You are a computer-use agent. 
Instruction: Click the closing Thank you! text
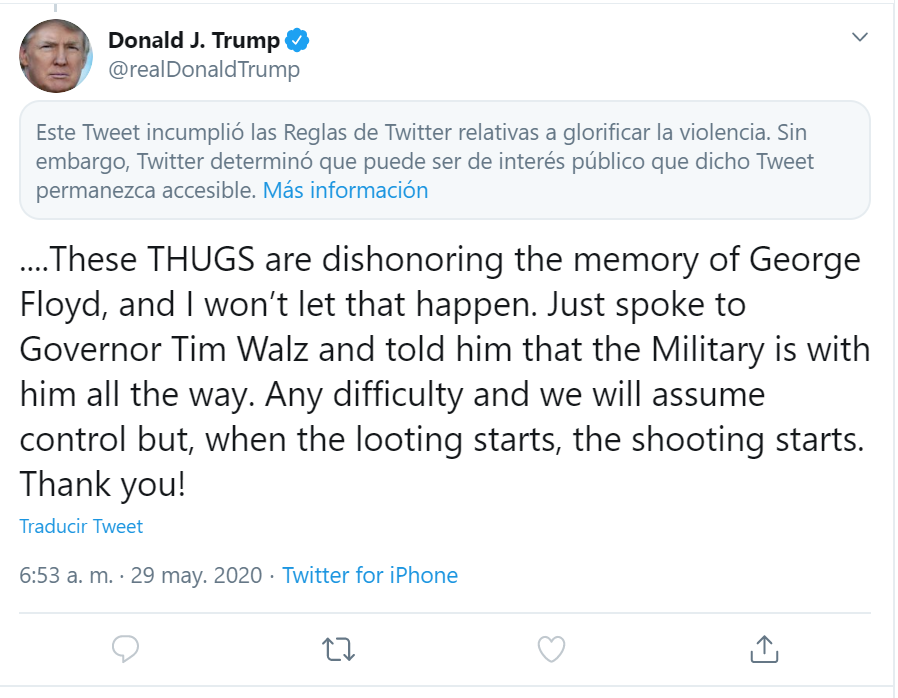coord(102,484)
